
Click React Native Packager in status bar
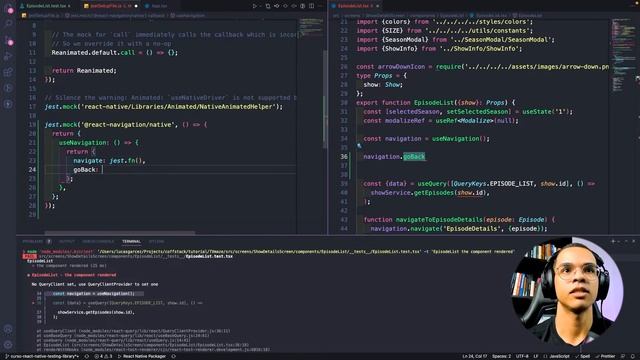click(x=142, y=356)
